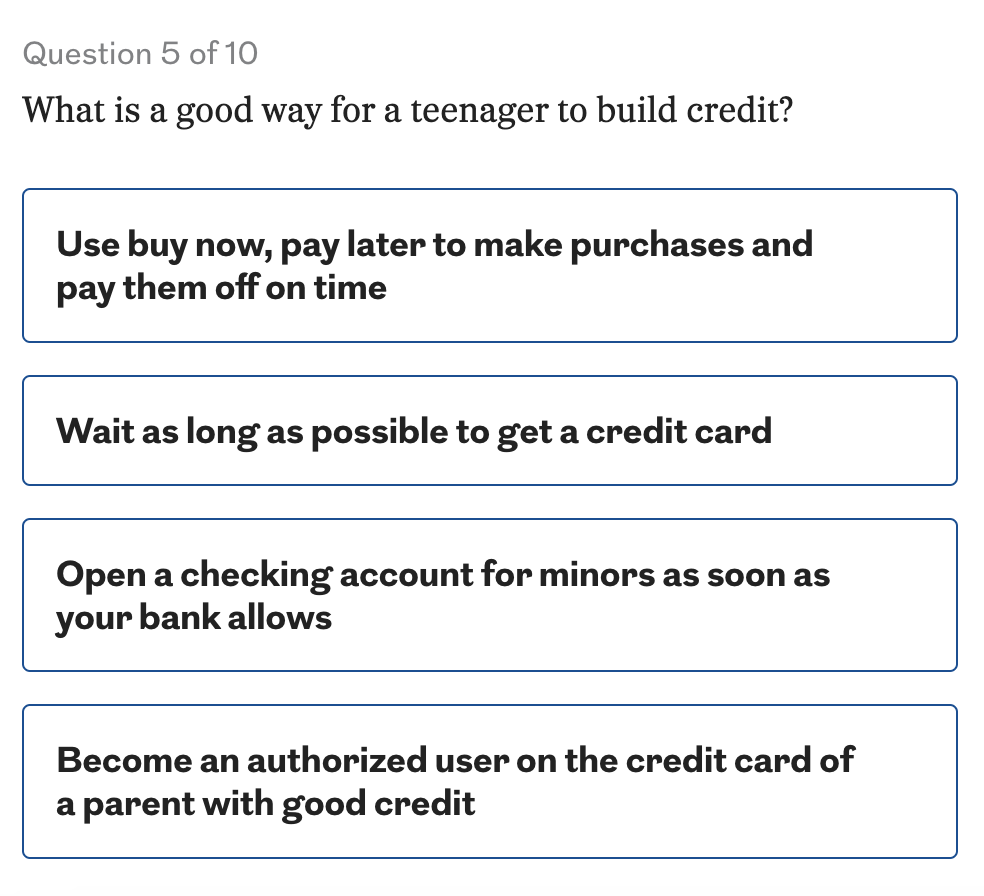Click the "What is a good way" heading
Viewport: 984px width, 896px height.
[408, 109]
